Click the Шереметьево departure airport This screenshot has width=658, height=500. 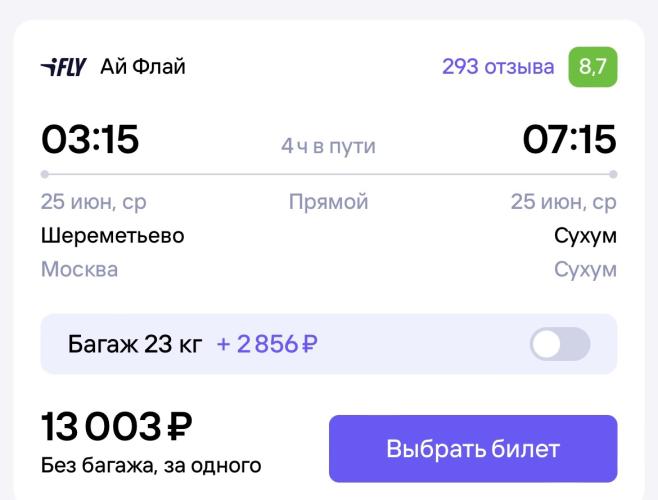click(x=112, y=236)
